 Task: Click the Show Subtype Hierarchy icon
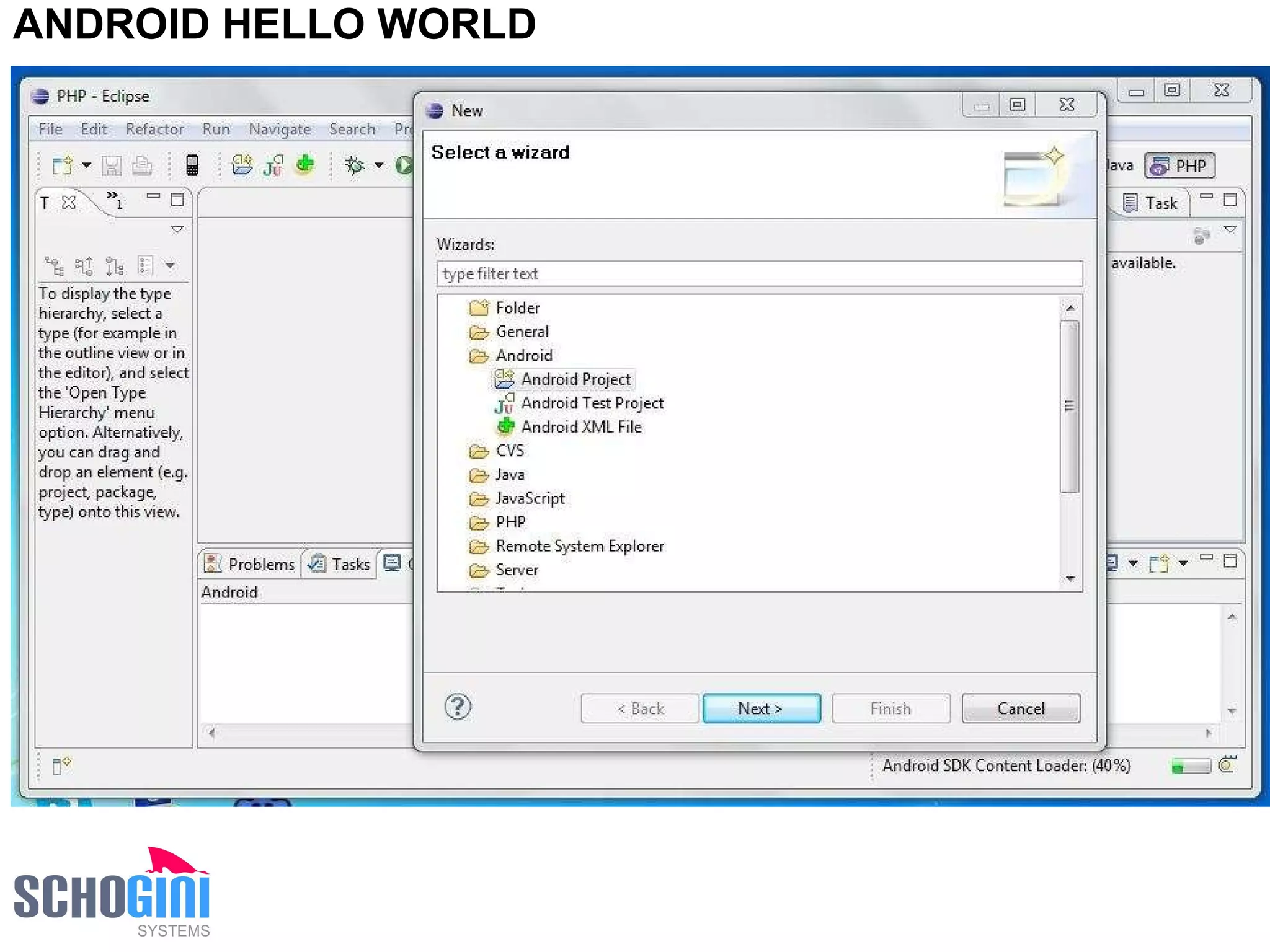pos(115,266)
